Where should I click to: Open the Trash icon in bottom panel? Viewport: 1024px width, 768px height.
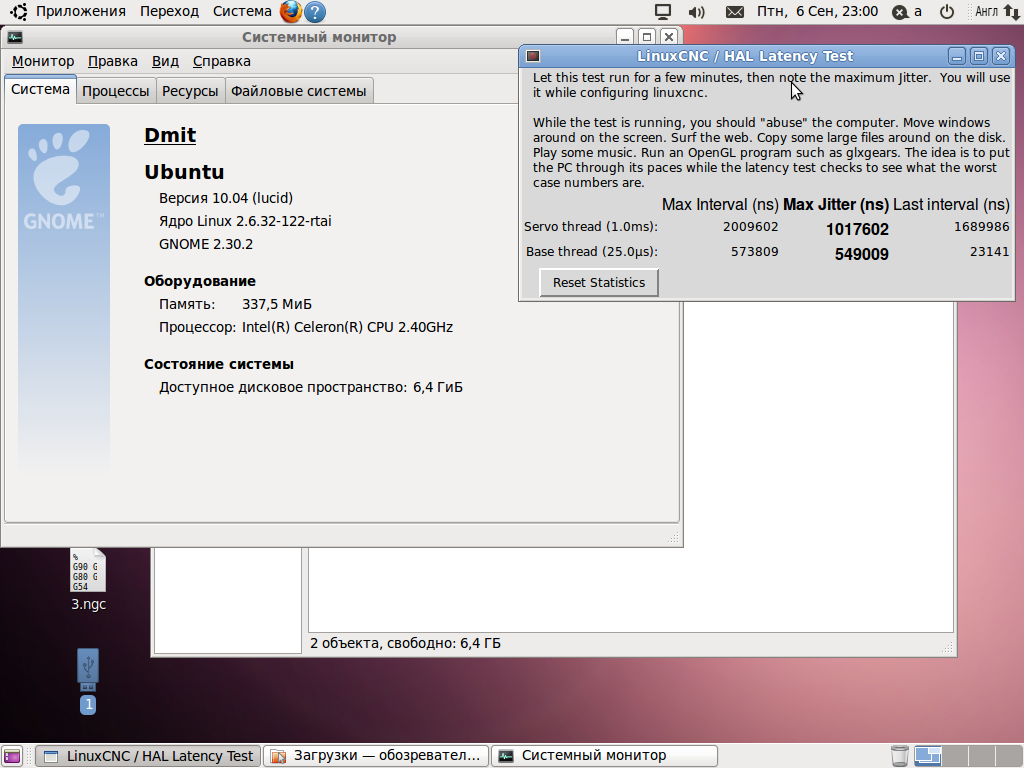coord(899,756)
